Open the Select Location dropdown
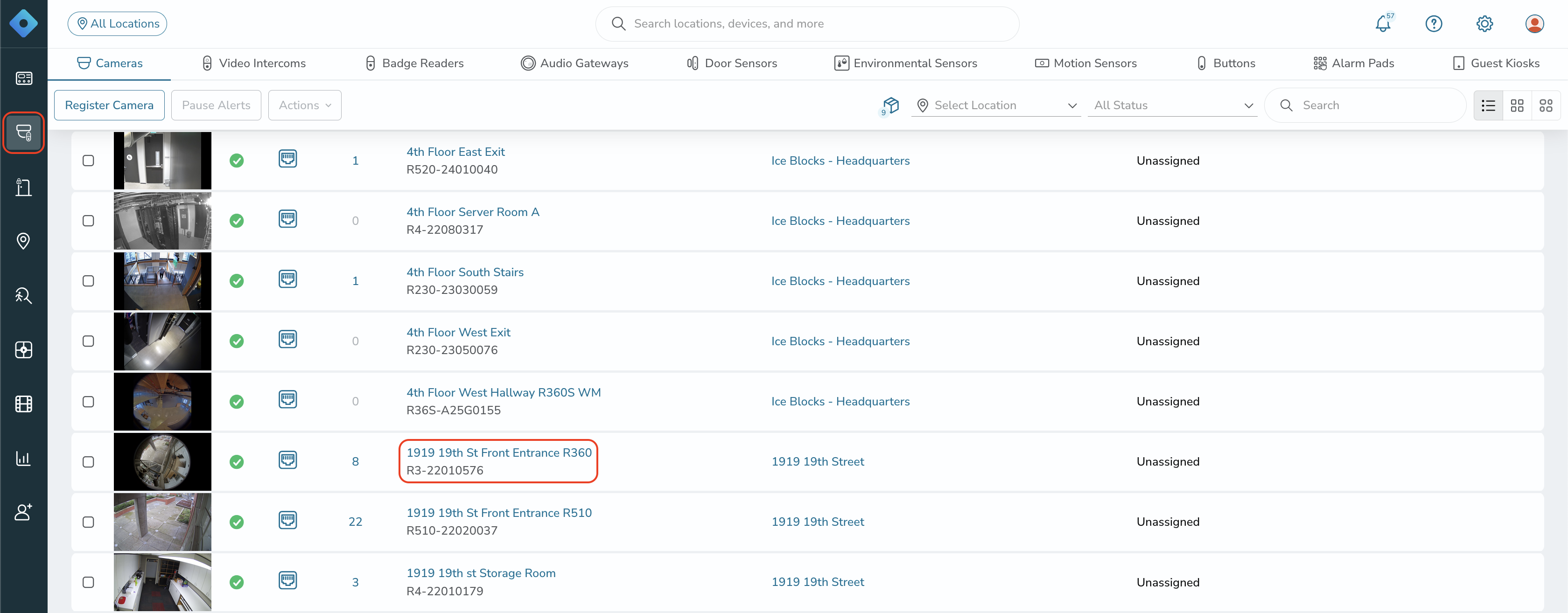Image resolution: width=1568 pixels, height=613 pixels. pyautogui.click(x=996, y=105)
